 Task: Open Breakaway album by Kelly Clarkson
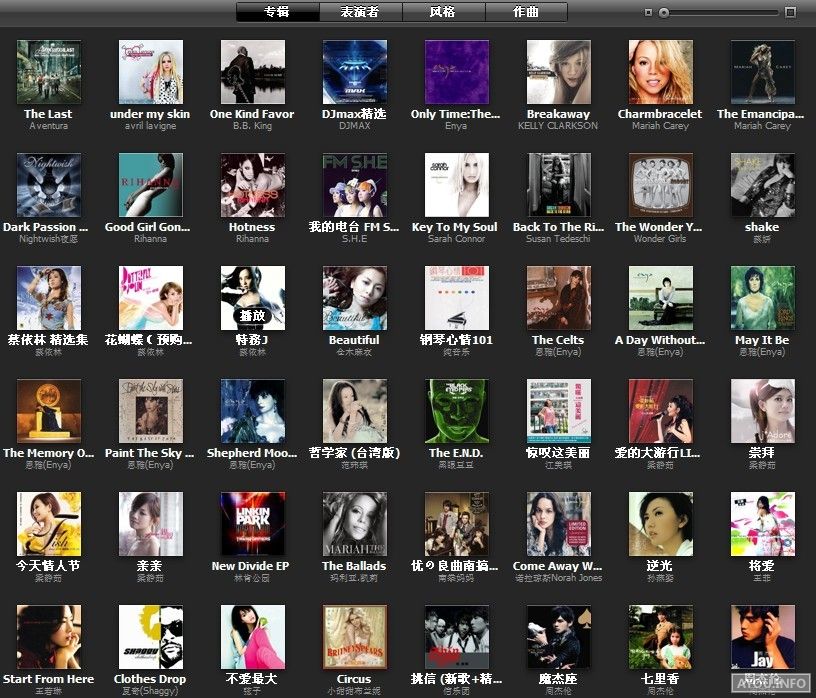(559, 72)
